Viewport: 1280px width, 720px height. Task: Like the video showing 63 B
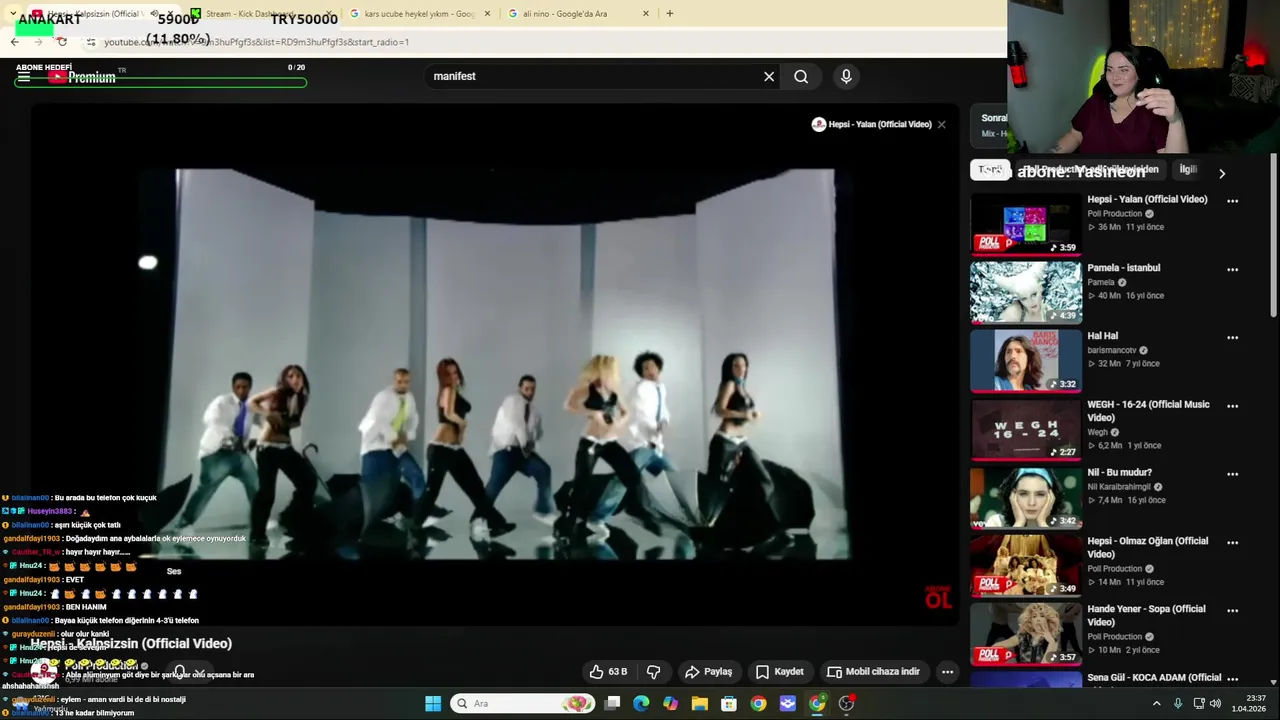[x=608, y=672]
